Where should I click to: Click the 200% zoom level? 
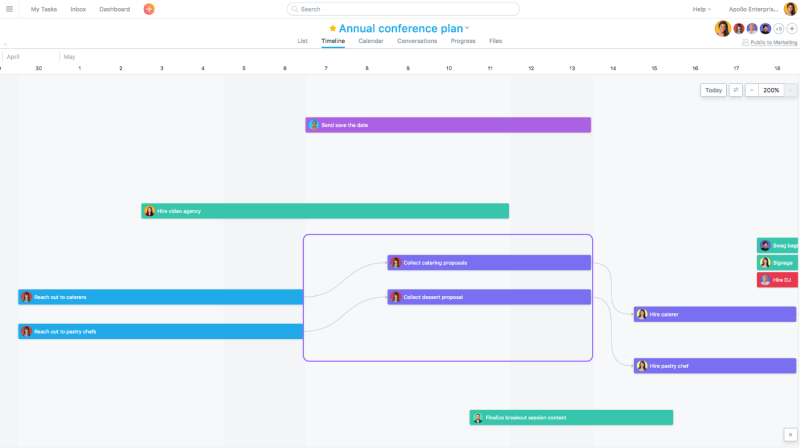[771, 90]
